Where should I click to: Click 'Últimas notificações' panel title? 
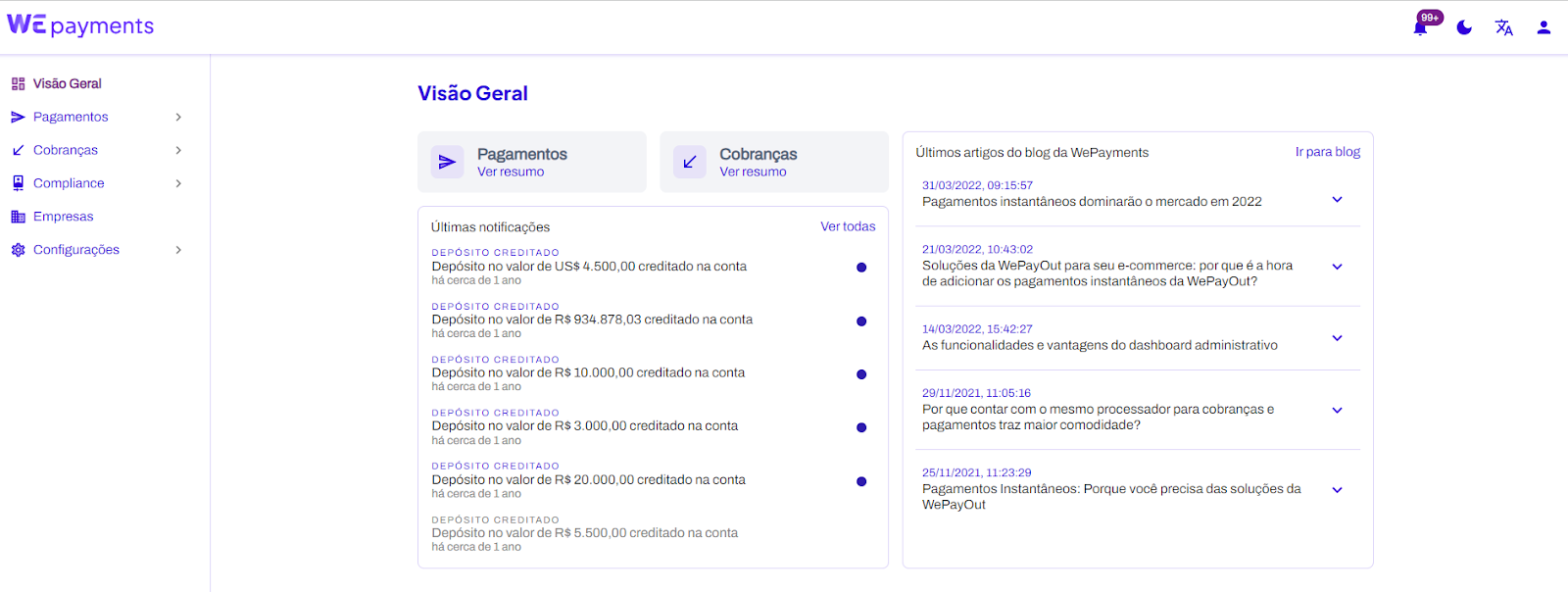490,227
